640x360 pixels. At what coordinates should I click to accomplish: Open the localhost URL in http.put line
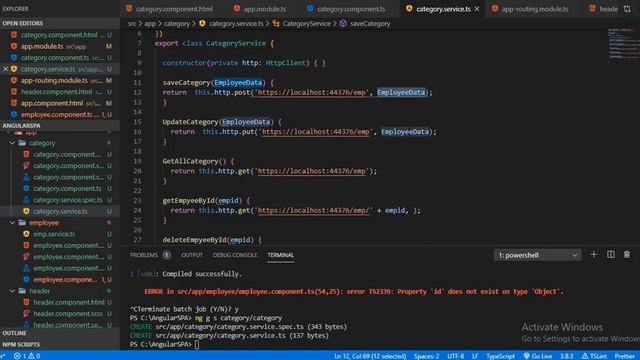coord(316,132)
